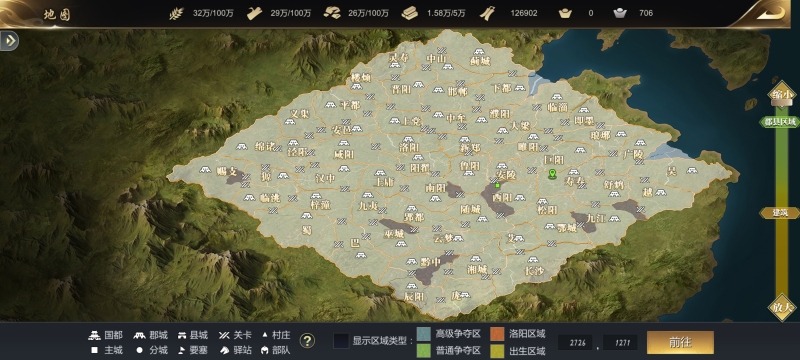The width and height of the screenshot is (800, 360).
Task: Select the 郡县区域 zoom level marker
Action: pyautogui.click(x=780, y=122)
